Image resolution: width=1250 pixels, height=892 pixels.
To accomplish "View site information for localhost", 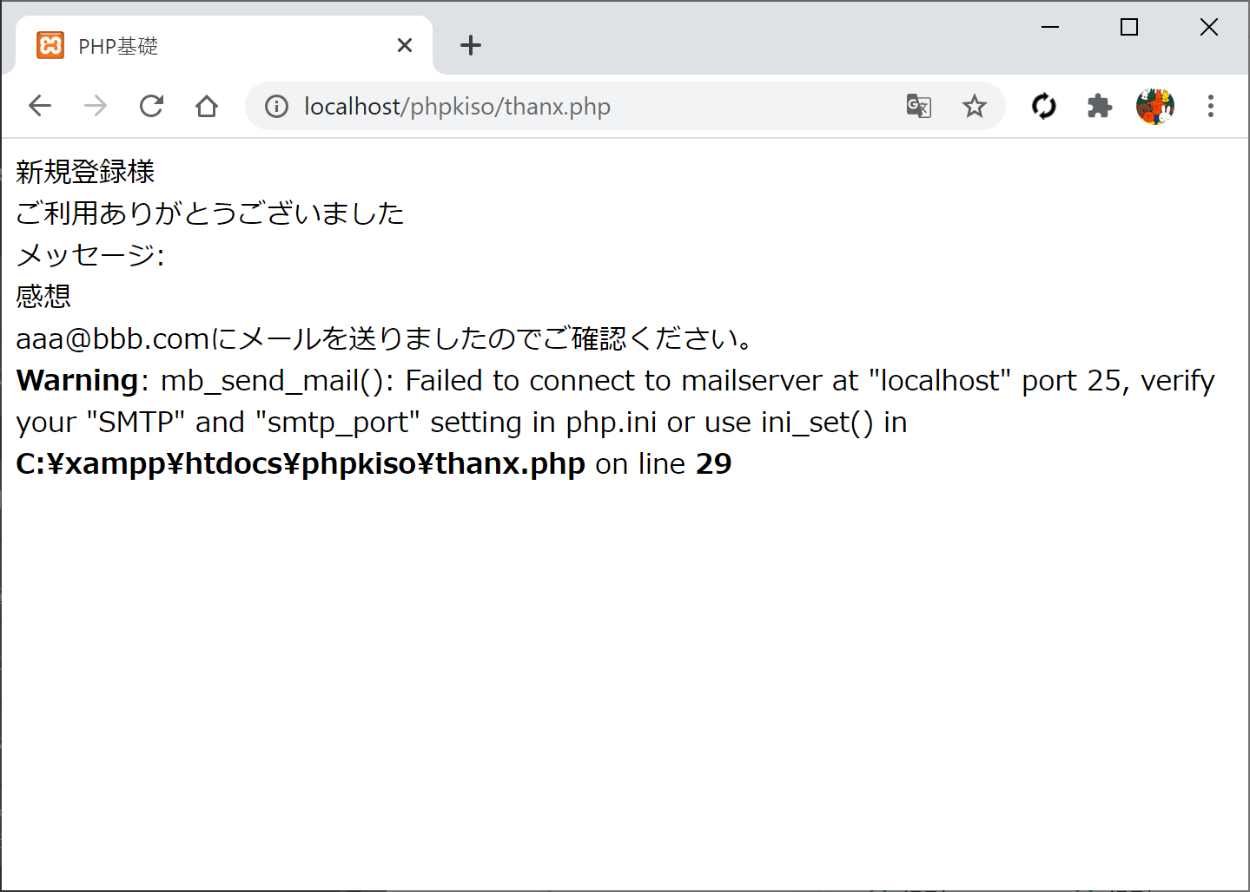I will click(276, 106).
